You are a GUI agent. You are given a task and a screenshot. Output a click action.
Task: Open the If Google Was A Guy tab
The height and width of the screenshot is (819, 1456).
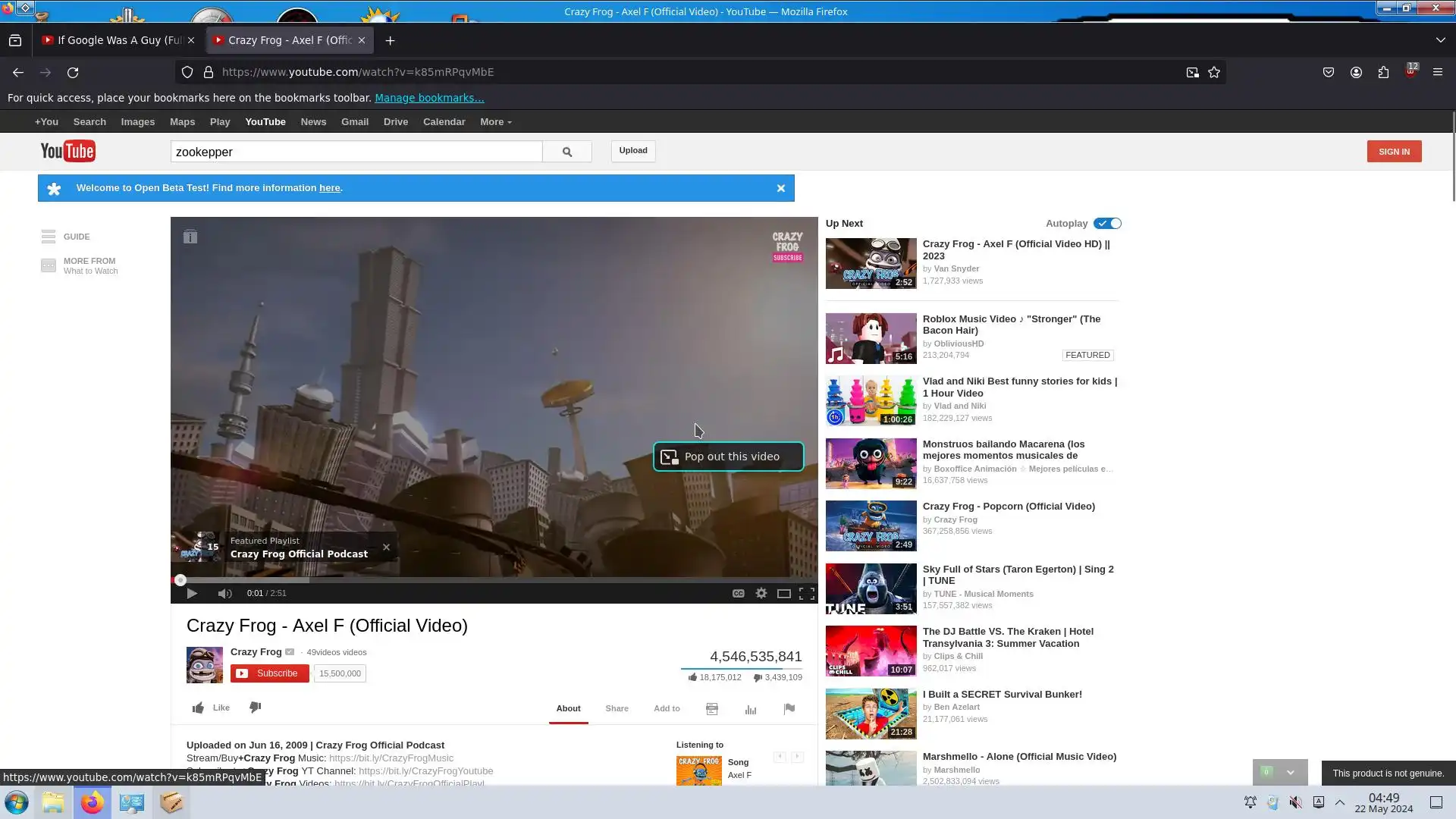click(114, 40)
